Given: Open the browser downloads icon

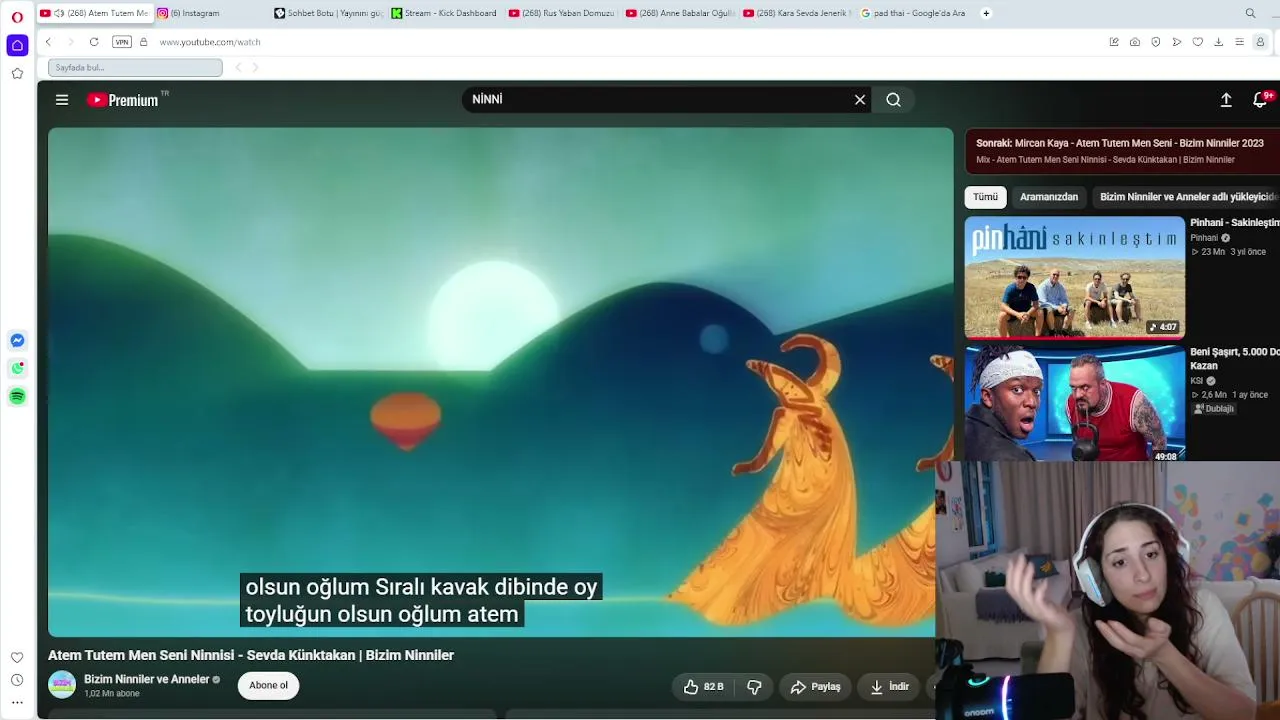Looking at the screenshot, I should (x=1219, y=42).
